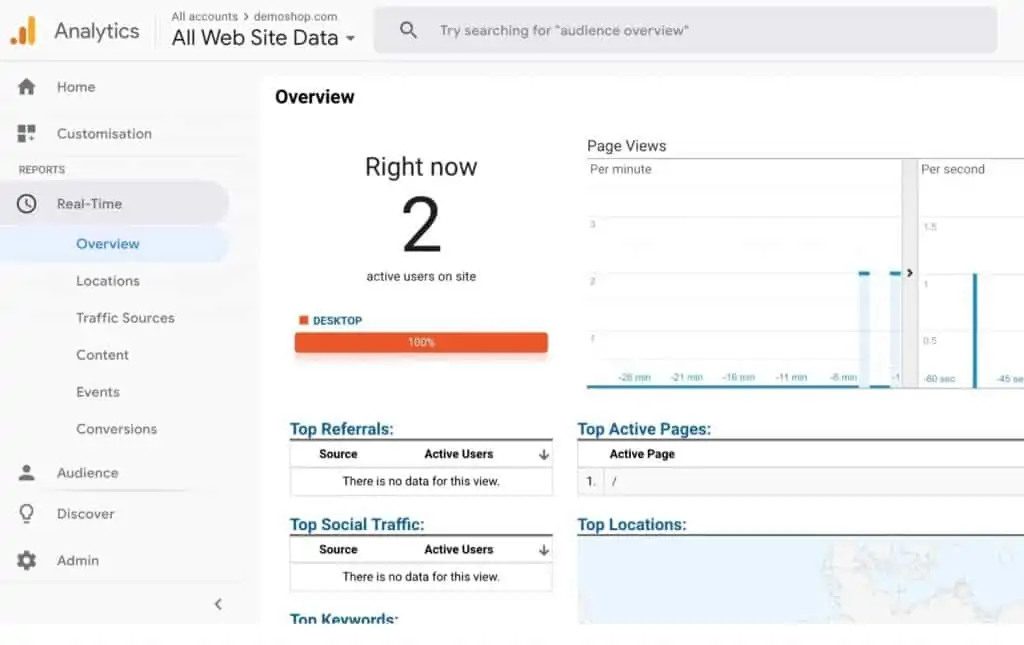Click the orange 100% DESKTOP bar

[x=420, y=342]
